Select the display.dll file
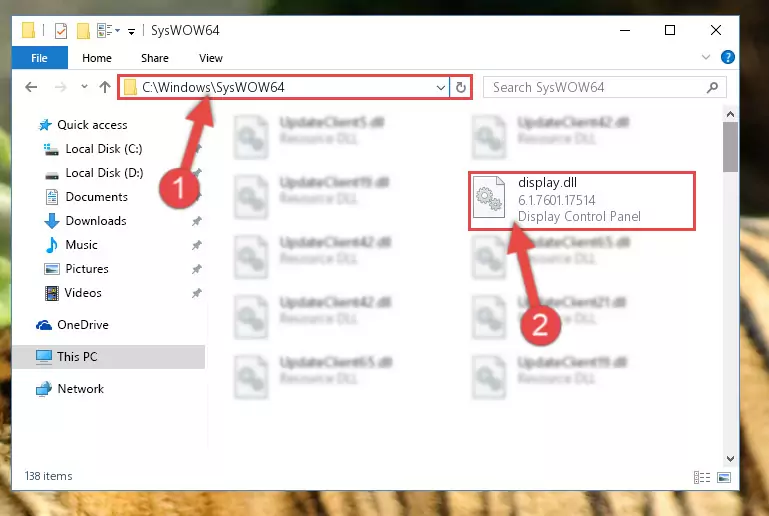769x516 pixels. pos(582,200)
